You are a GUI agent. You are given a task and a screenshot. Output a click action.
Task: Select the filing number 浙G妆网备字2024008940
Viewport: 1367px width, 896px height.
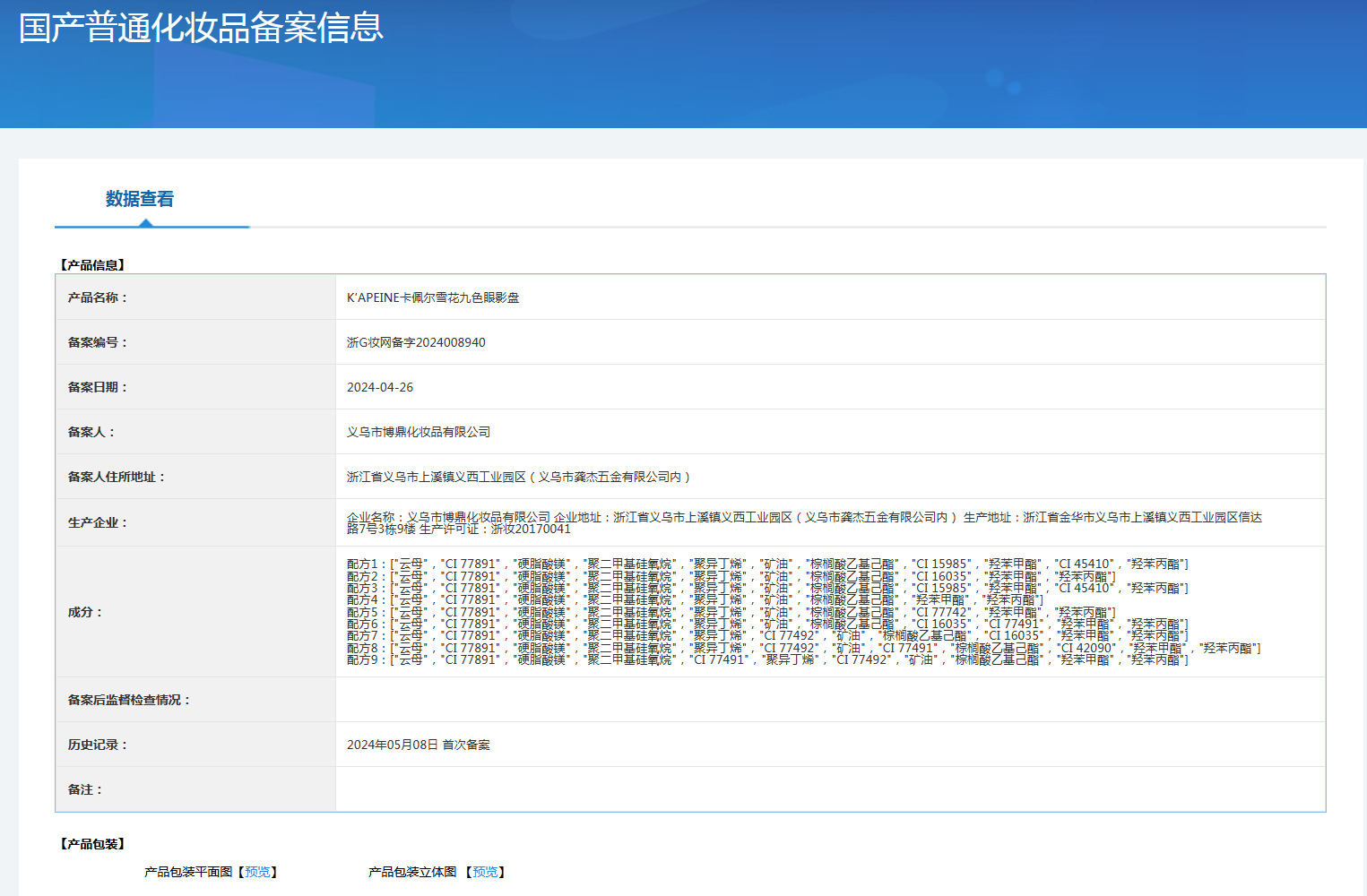click(416, 342)
